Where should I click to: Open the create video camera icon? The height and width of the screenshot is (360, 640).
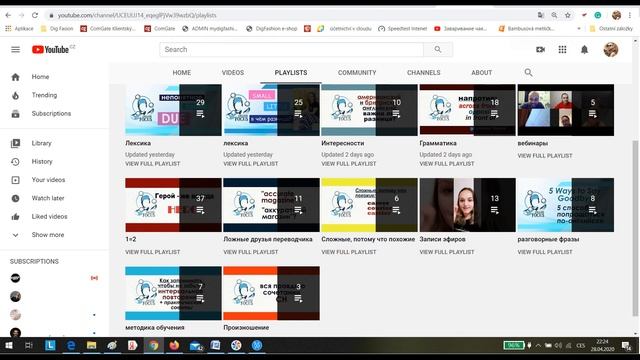point(540,49)
